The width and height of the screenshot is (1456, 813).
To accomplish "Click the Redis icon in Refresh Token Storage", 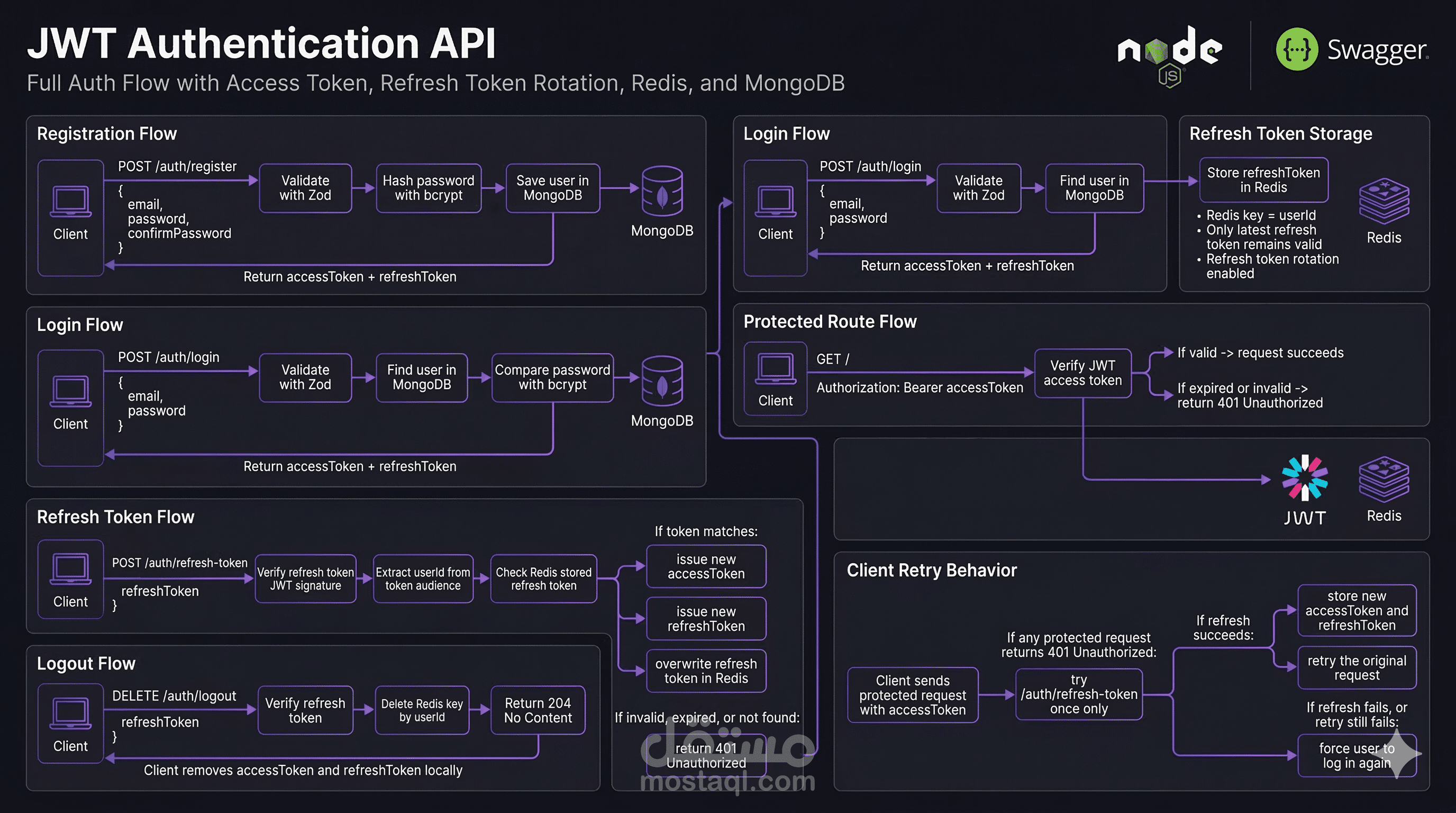I will click(1384, 201).
